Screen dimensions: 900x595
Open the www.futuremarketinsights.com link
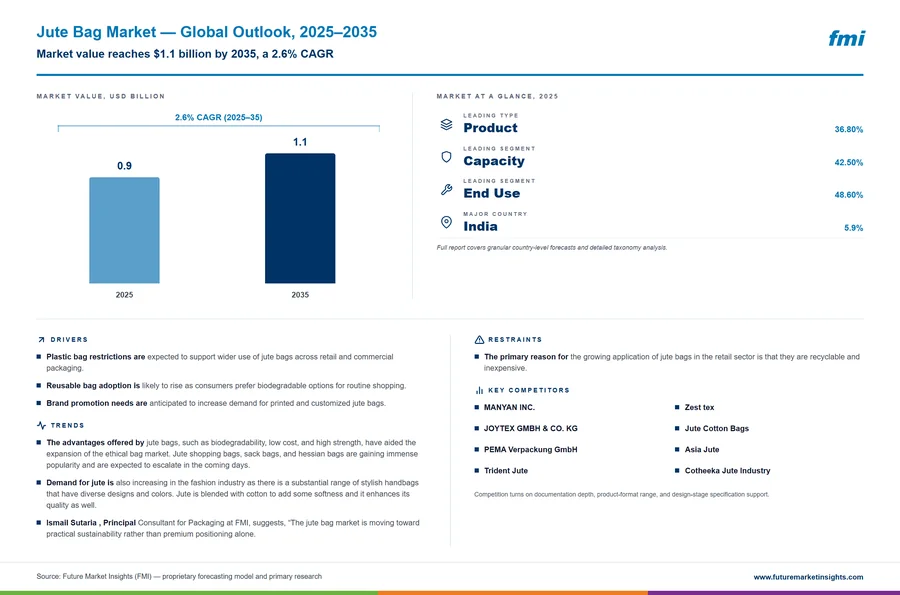tap(808, 577)
